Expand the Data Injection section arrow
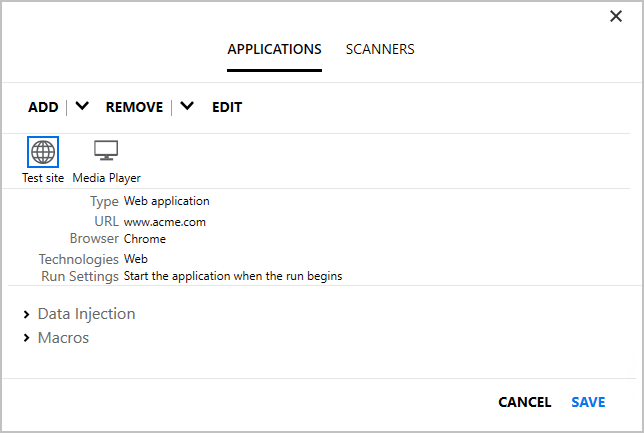644x433 pixels. click(26, 314)
